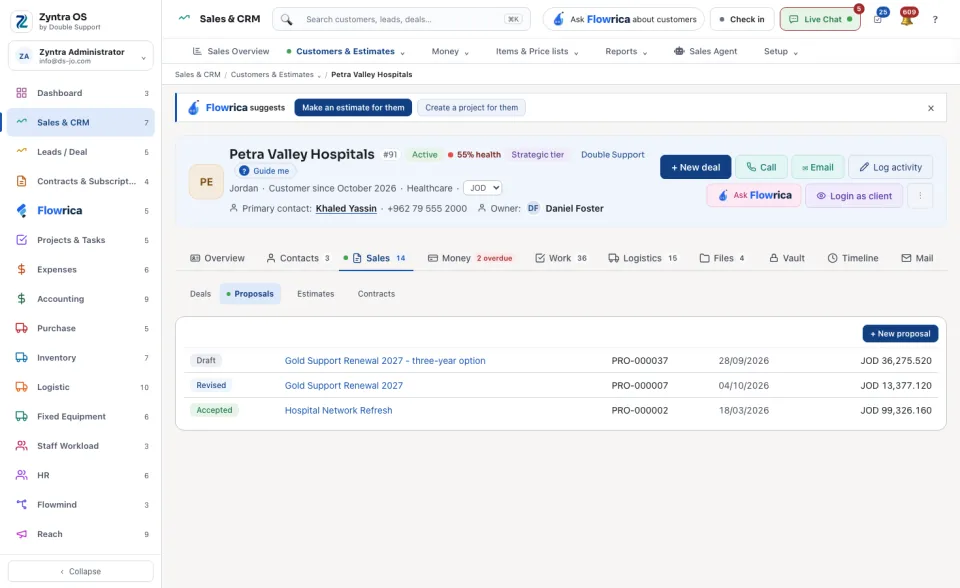Open the notifications bell
960x588 pixels.
(x=907, y=19)
